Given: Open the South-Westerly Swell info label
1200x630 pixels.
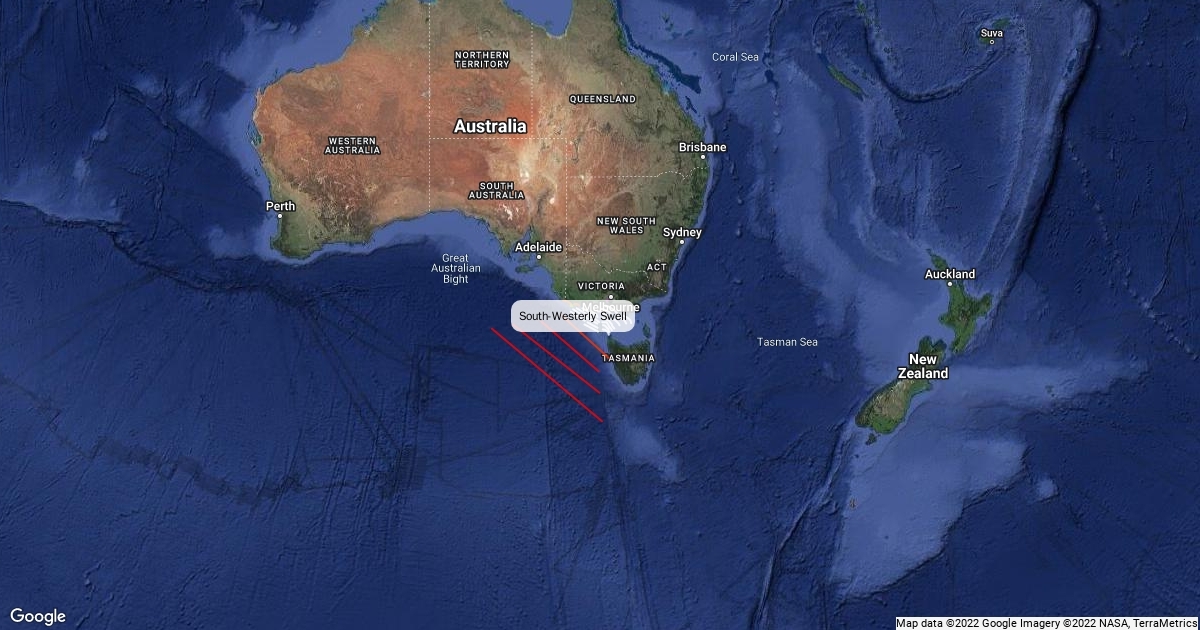Looking at the screenshot, I should [x=573, y=316].
